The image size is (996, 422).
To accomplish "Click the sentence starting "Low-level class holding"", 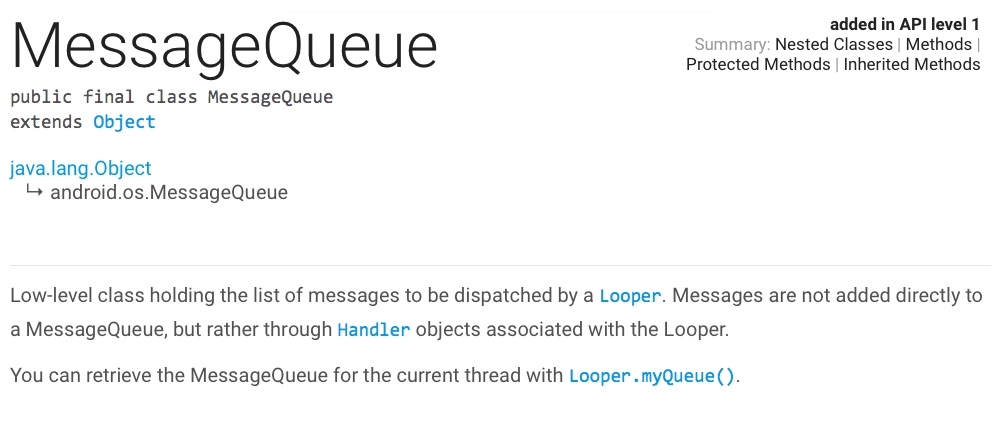I will [300, 296].
